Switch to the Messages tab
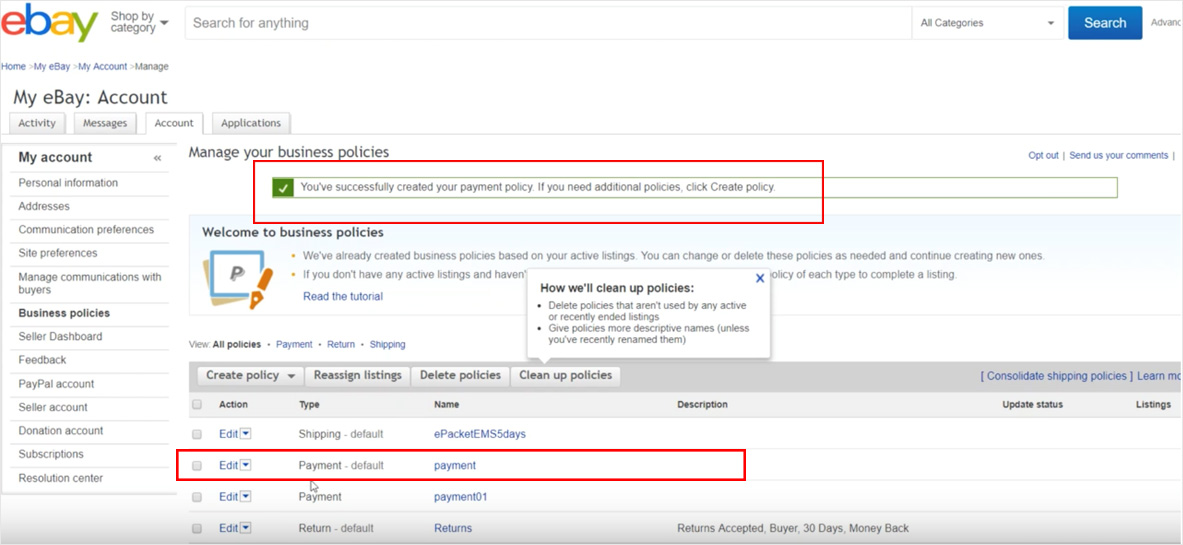This screenshot has width=1183, height=545. pos(105,123)
